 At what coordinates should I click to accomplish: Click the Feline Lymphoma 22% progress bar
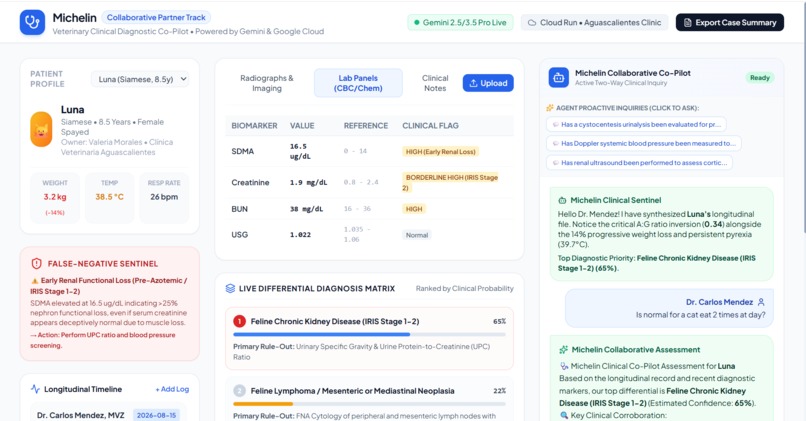coord(369,404)
